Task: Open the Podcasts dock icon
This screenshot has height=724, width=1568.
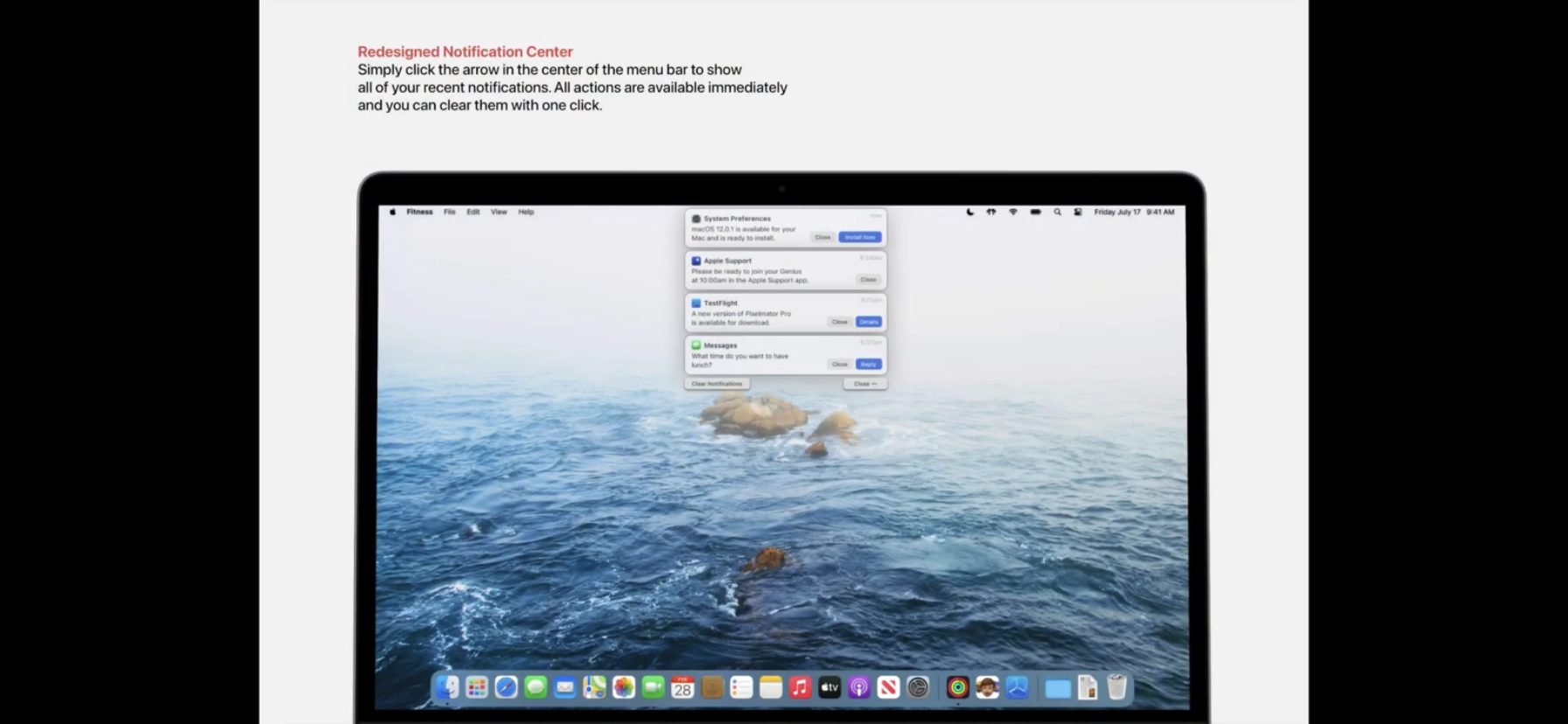Action: click(858, 688)
